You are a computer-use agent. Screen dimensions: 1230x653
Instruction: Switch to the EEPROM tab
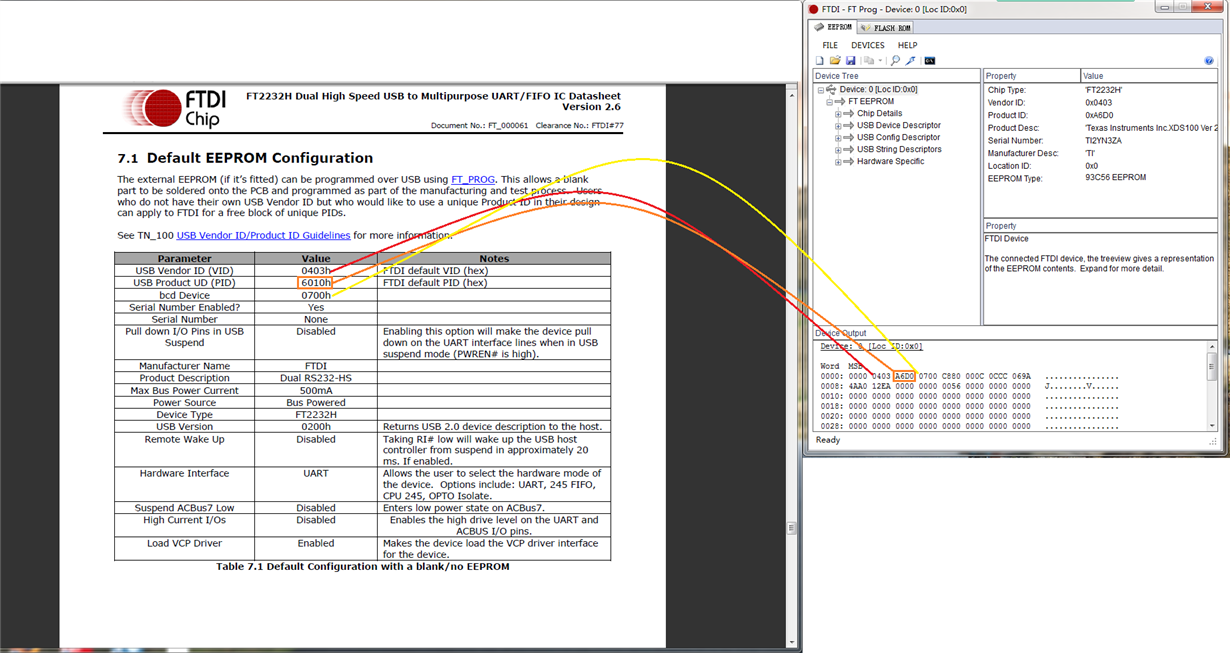(x=833, y=27)
